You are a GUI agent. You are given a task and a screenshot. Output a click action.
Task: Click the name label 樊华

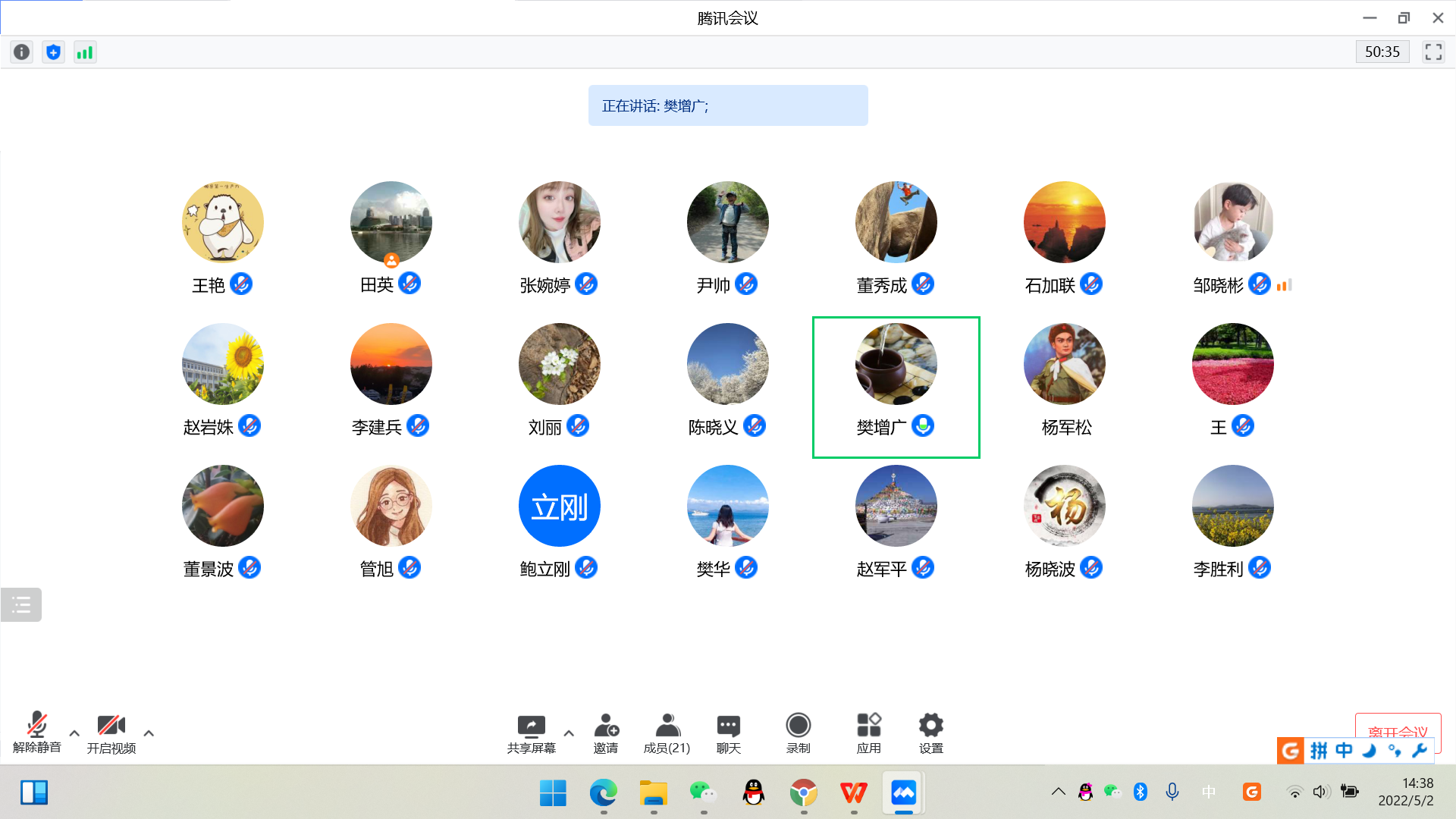click(x=714, y=570)
